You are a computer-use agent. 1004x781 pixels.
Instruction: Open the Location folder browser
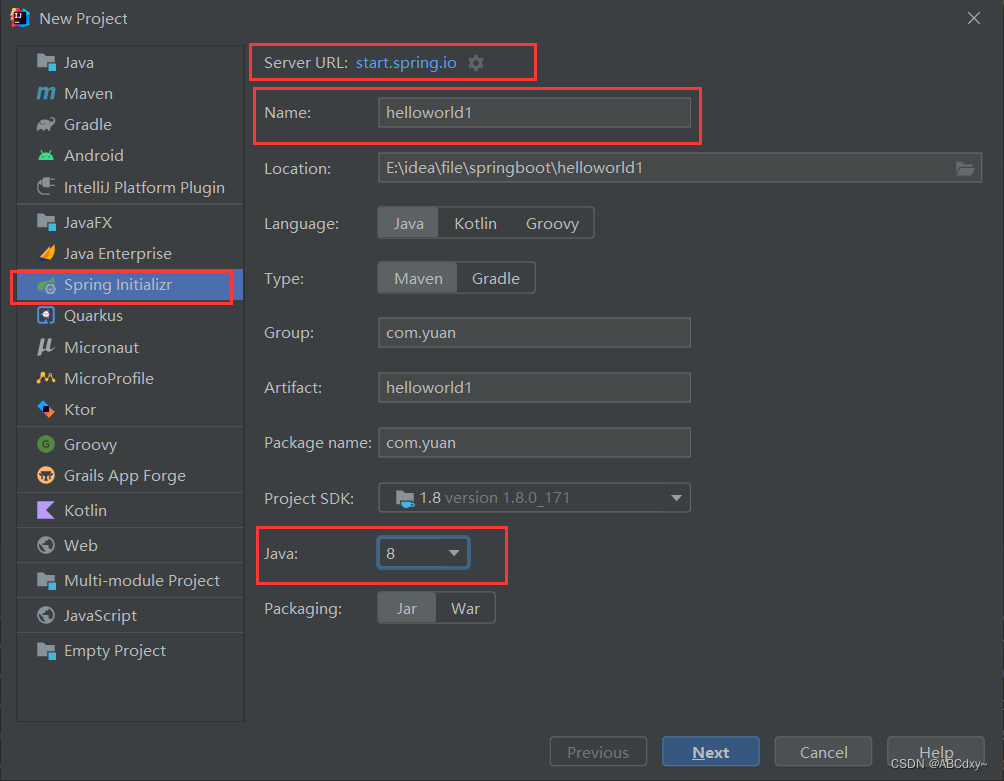(x=965, y=169)
